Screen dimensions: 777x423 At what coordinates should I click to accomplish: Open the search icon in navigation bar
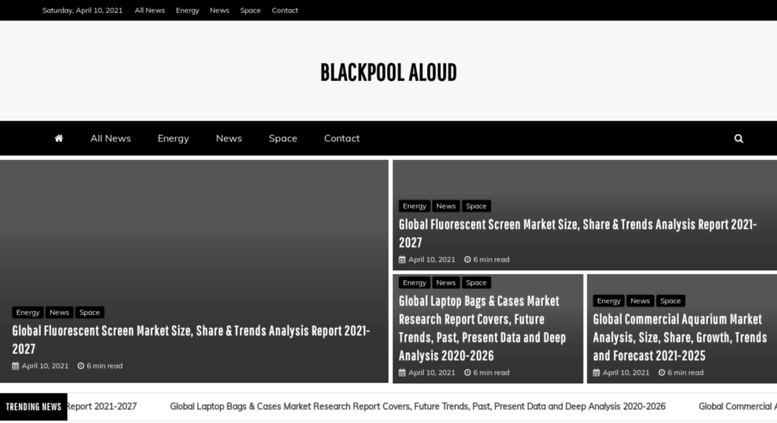[x=738, y=139]
